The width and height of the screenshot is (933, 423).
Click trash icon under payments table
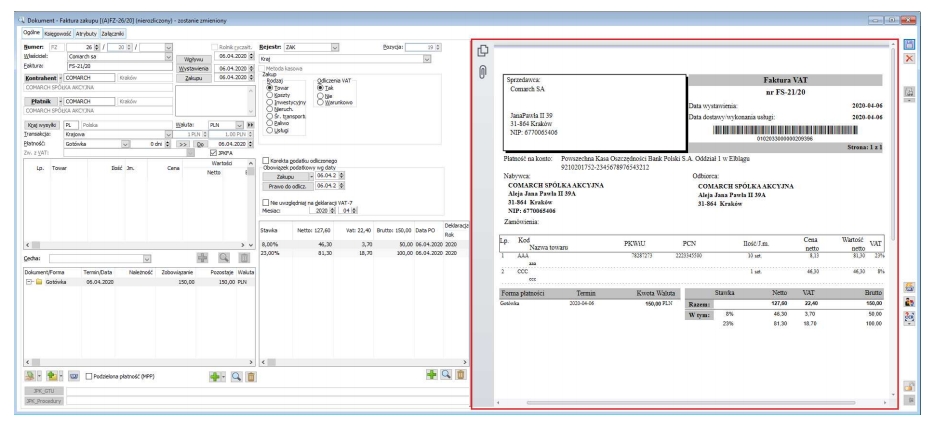(x=251, y=377)
